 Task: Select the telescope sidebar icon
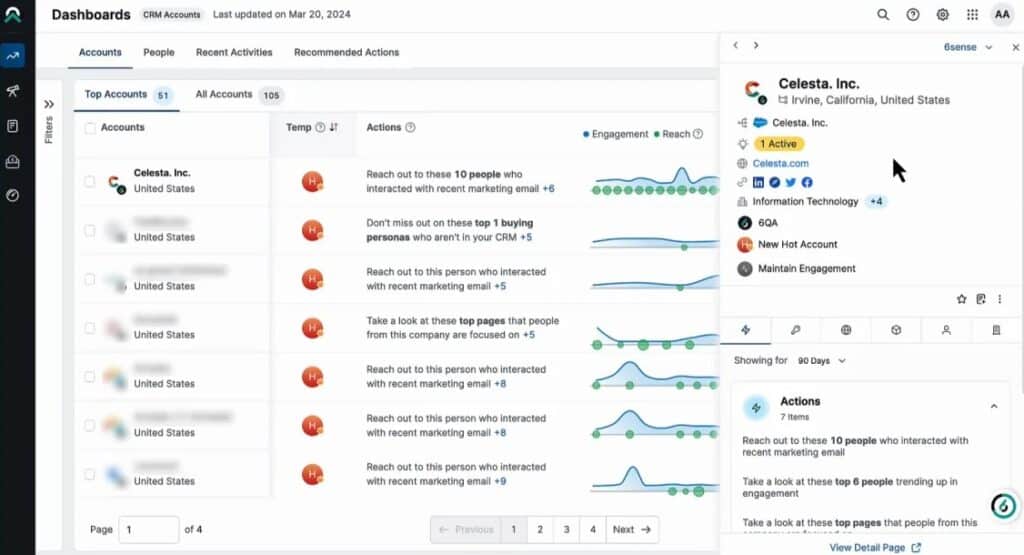click(x=12, y=91)
